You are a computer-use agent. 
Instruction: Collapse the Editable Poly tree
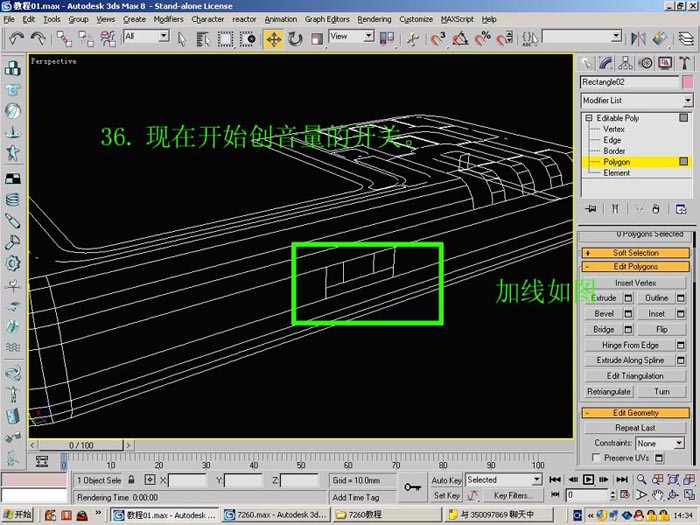(588, 118)
